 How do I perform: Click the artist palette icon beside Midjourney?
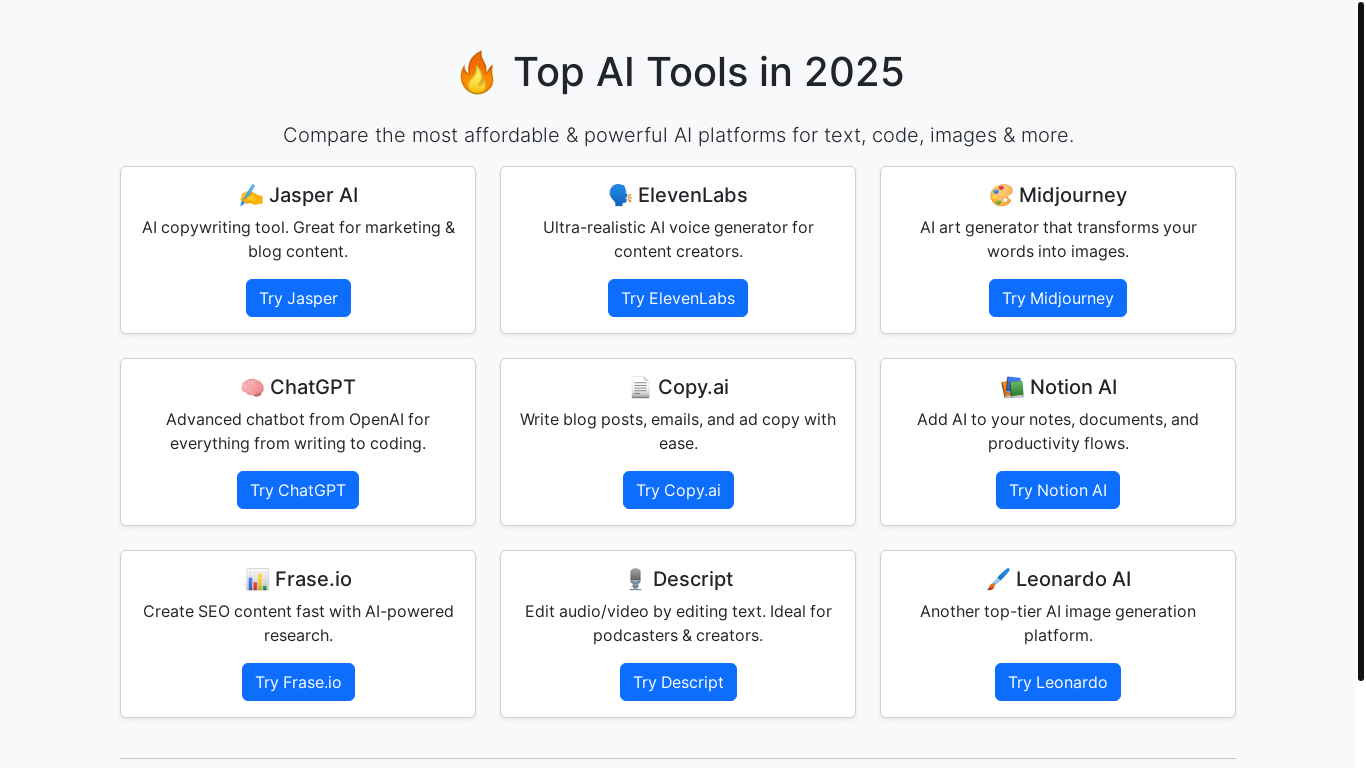pos(1001,196)
